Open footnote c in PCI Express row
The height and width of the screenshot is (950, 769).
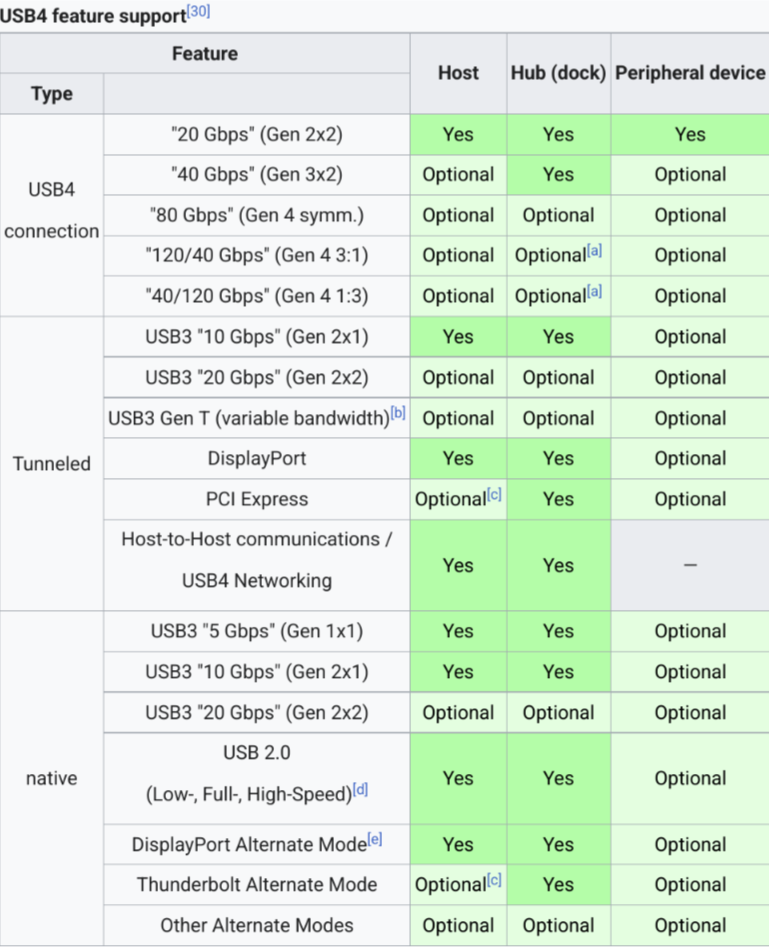pyautogui.click(x=494, y=494)
